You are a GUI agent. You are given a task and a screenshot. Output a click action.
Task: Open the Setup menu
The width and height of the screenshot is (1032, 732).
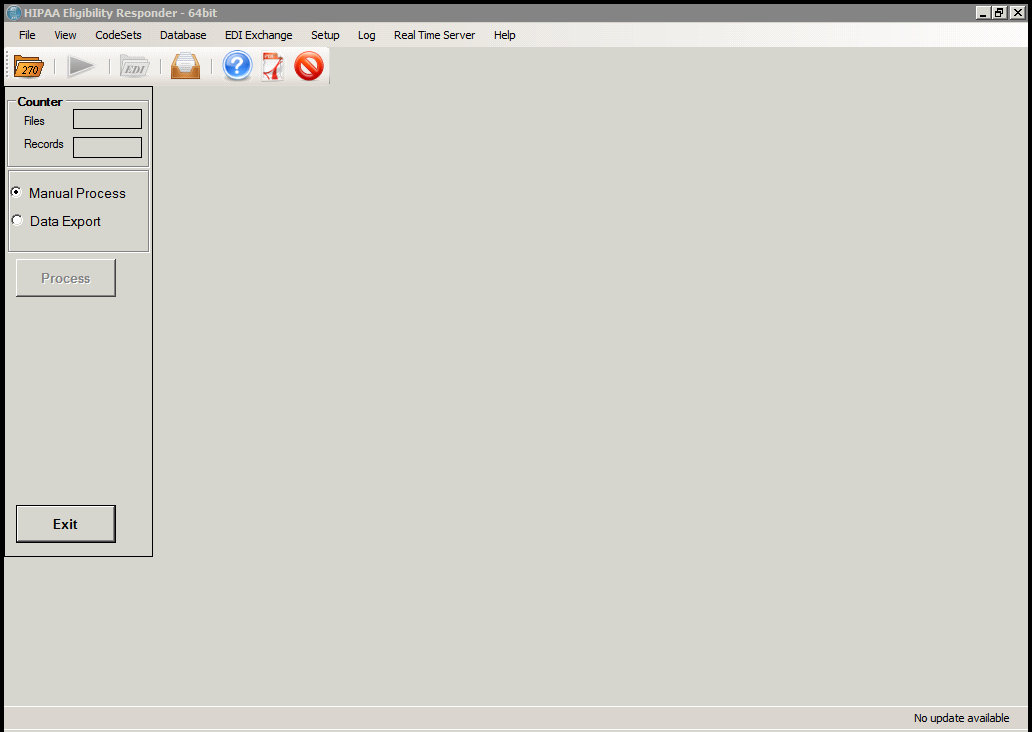click(325, 34)
